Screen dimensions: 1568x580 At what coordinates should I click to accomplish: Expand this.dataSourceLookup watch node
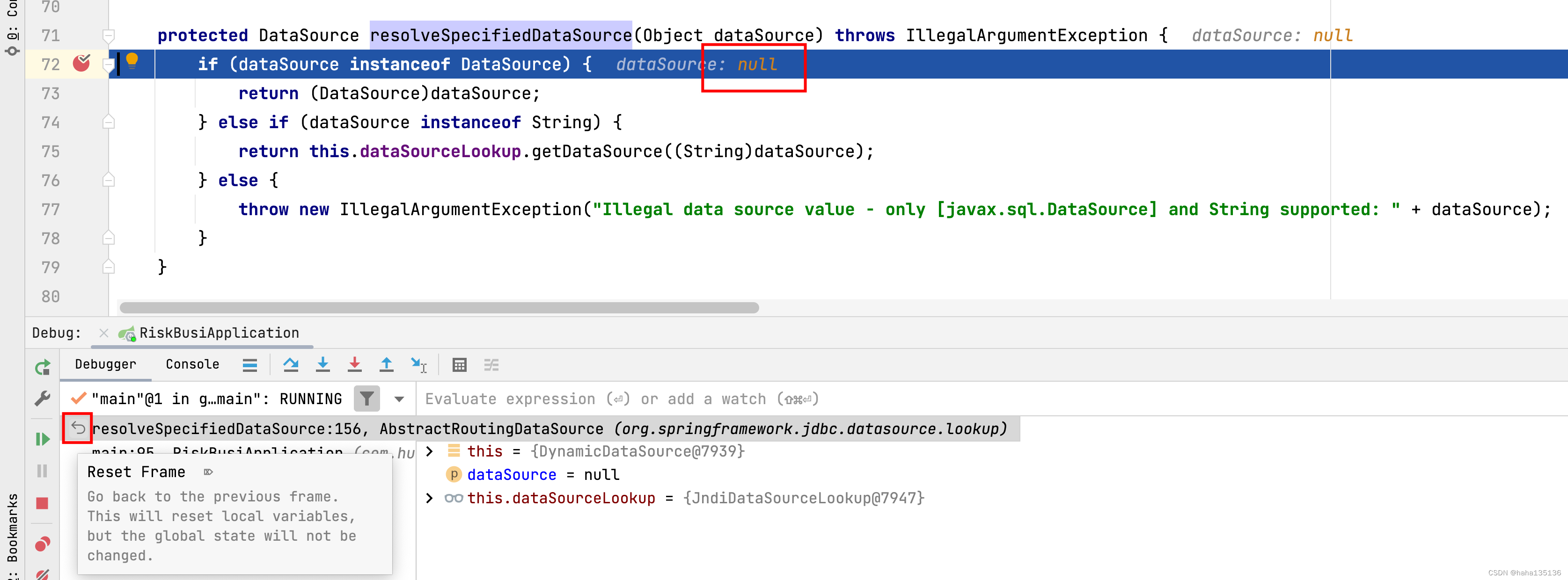(x=430, y=498)
